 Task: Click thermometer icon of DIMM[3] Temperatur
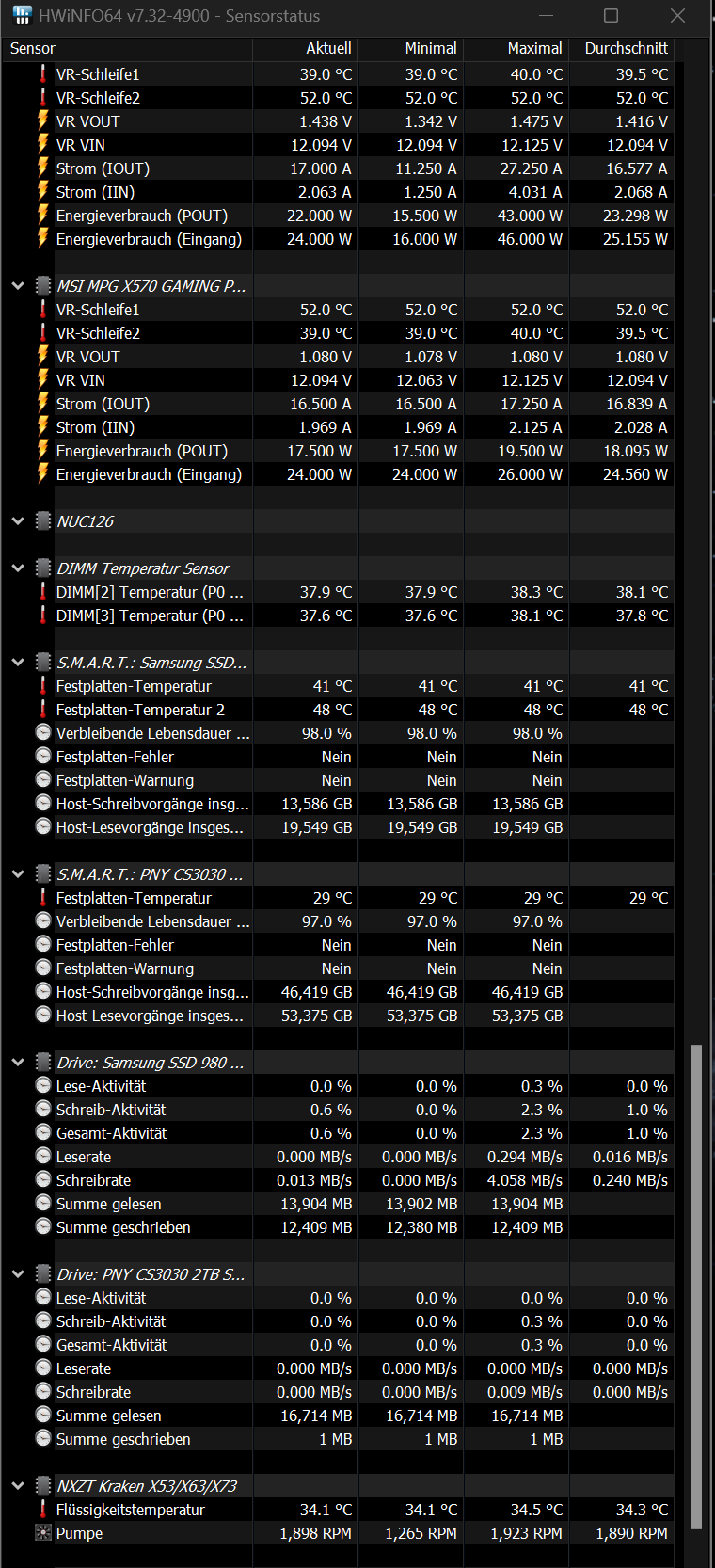(x=43, y=615)
